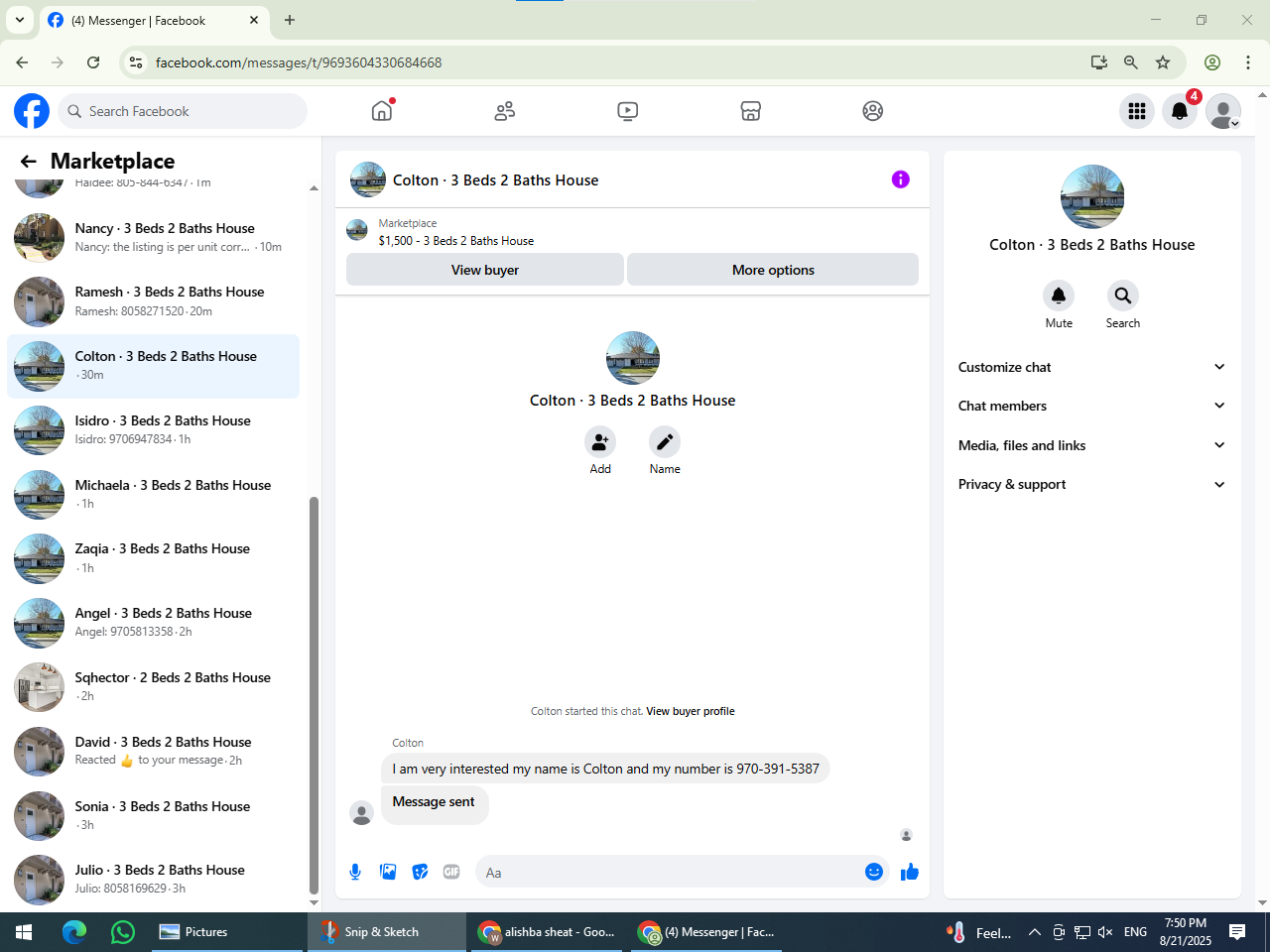Click chat list scrollbar down arrow

[x=314, y=902]
